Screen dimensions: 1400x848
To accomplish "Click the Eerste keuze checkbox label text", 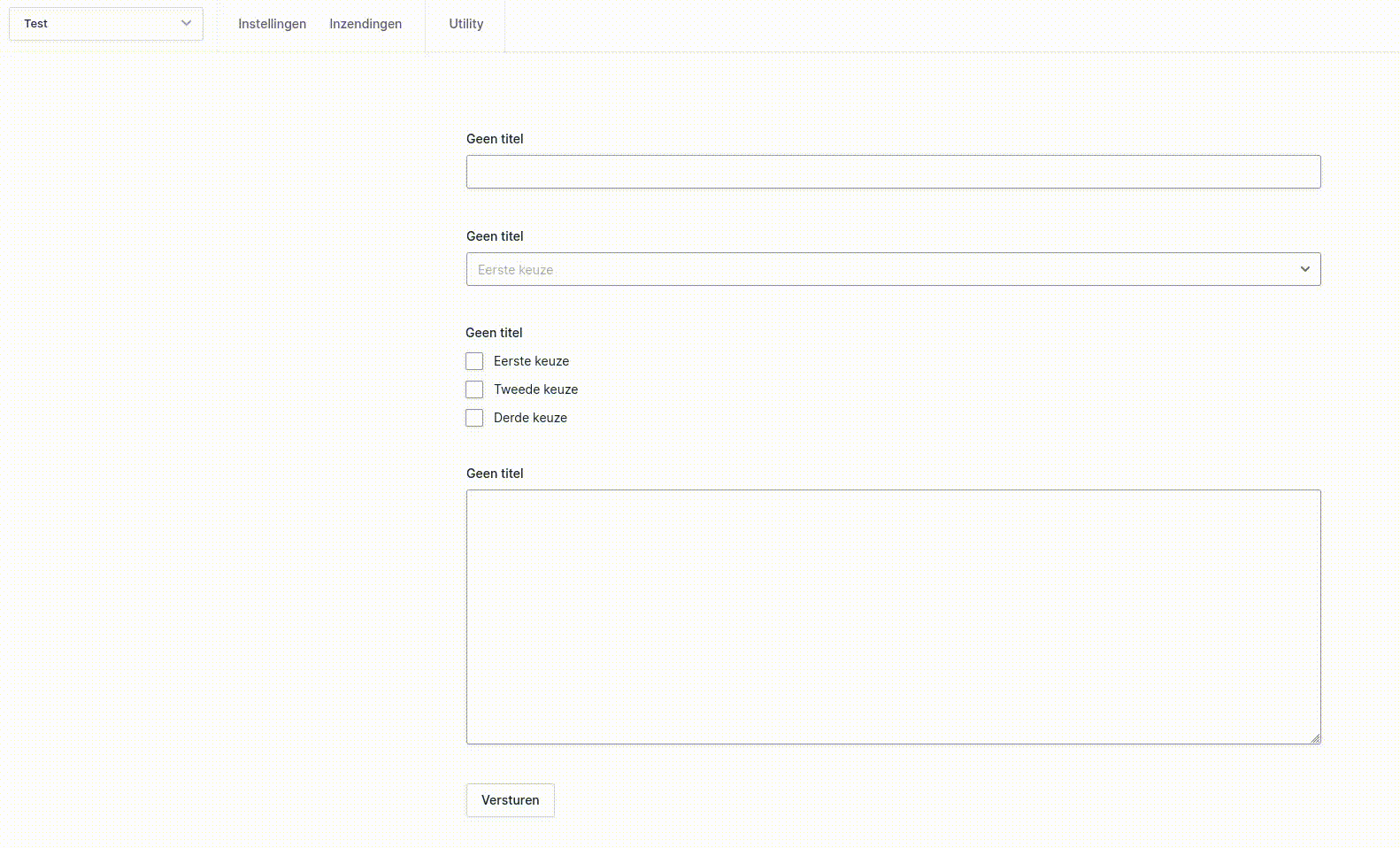I will pos(531,361).
